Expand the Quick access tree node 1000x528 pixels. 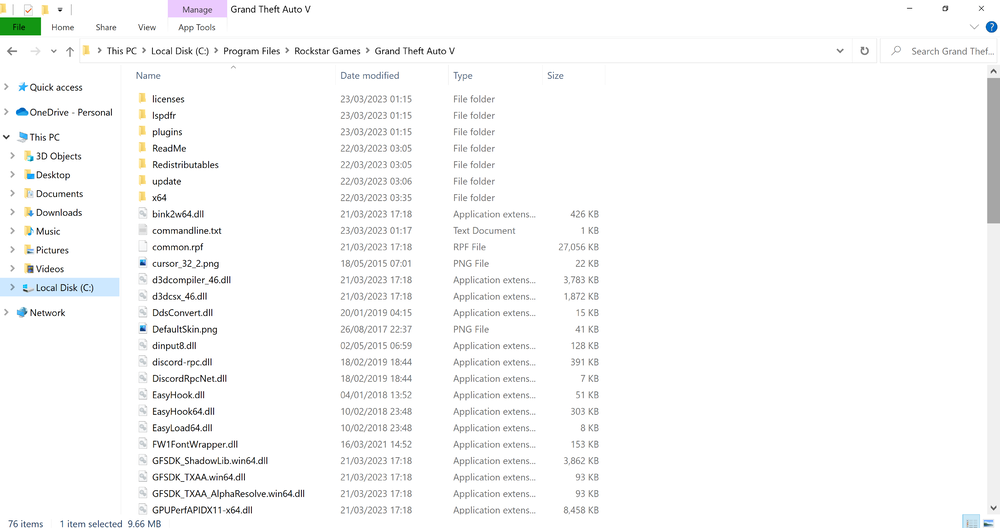click(x=6, y=87)
